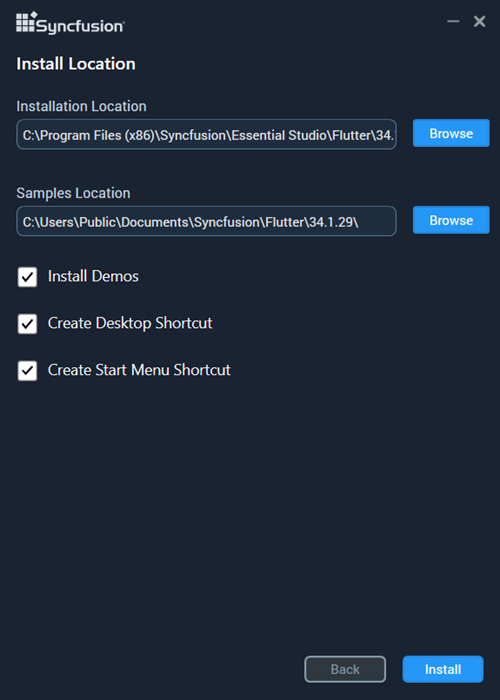Go back with the Back button
This screenshot has height=700, width=500.
[345, 669]
